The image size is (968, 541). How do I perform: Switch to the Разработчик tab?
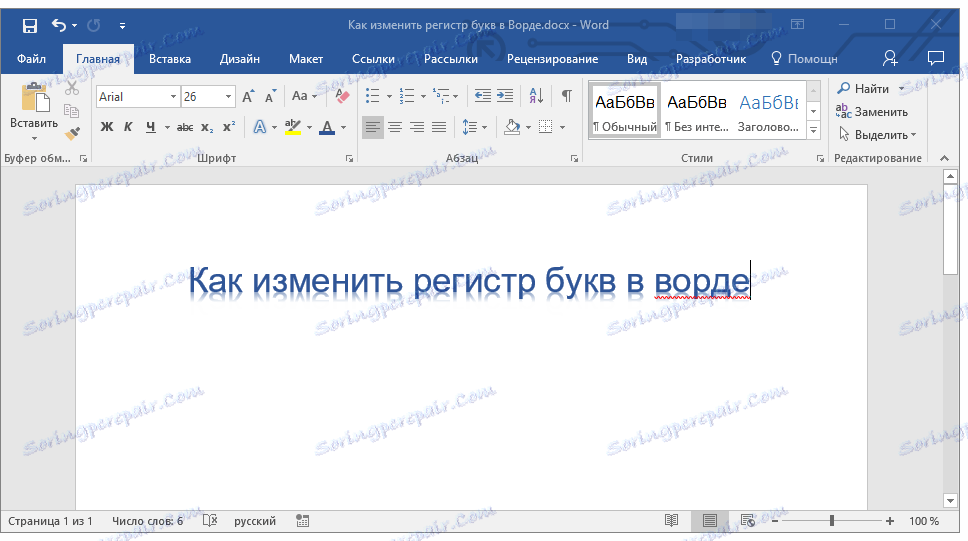point(711,59)
